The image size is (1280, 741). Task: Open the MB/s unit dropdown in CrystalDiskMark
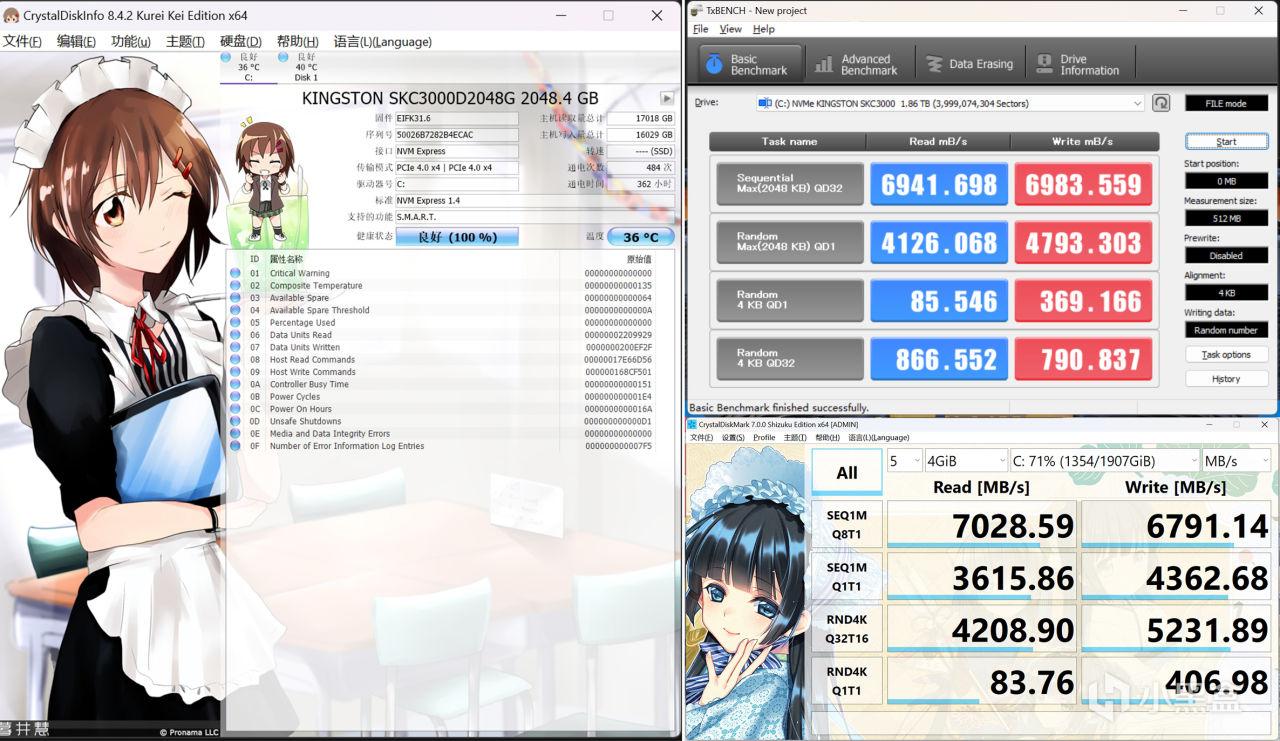pos(1236,461)
